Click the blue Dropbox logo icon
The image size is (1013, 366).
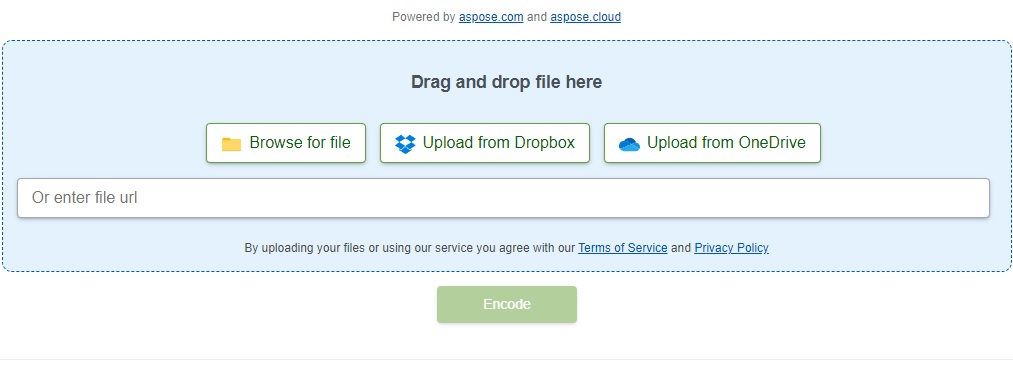pyautogui.click(x=405, y=143)
